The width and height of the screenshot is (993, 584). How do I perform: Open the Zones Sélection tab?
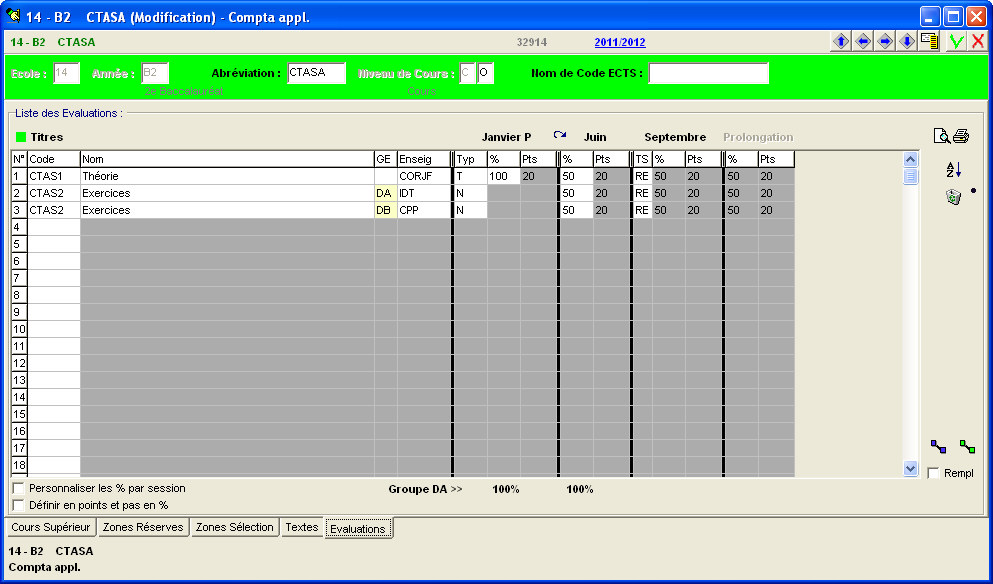(234, 527)
